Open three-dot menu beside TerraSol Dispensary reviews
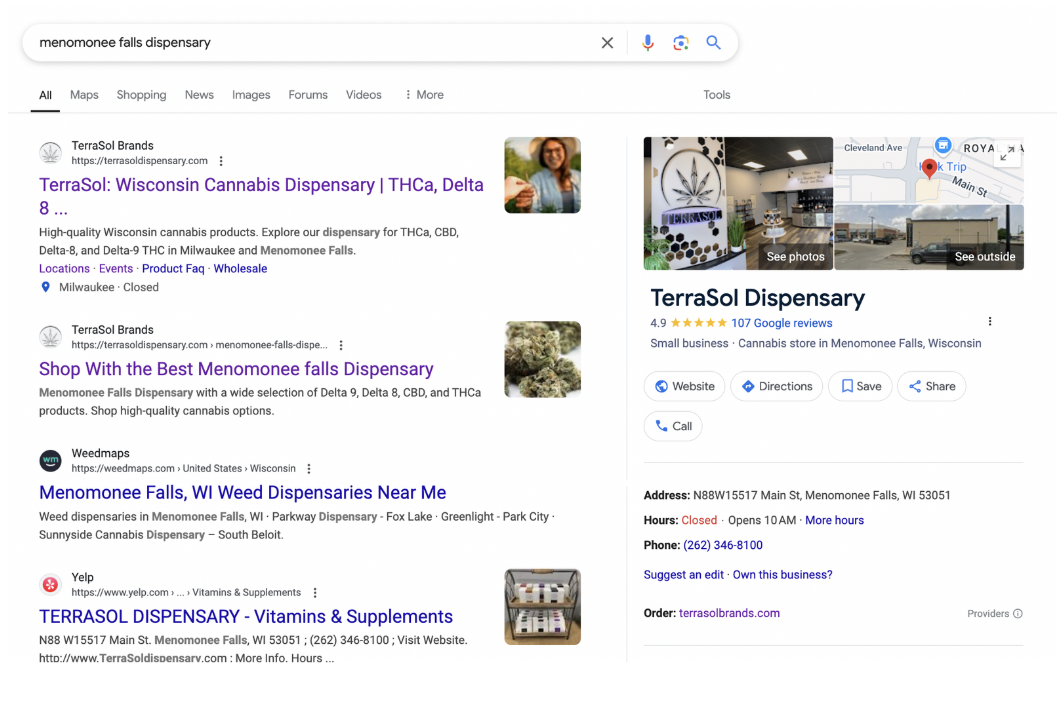The width and height of the screenshot is (1062, 704). 990,322
